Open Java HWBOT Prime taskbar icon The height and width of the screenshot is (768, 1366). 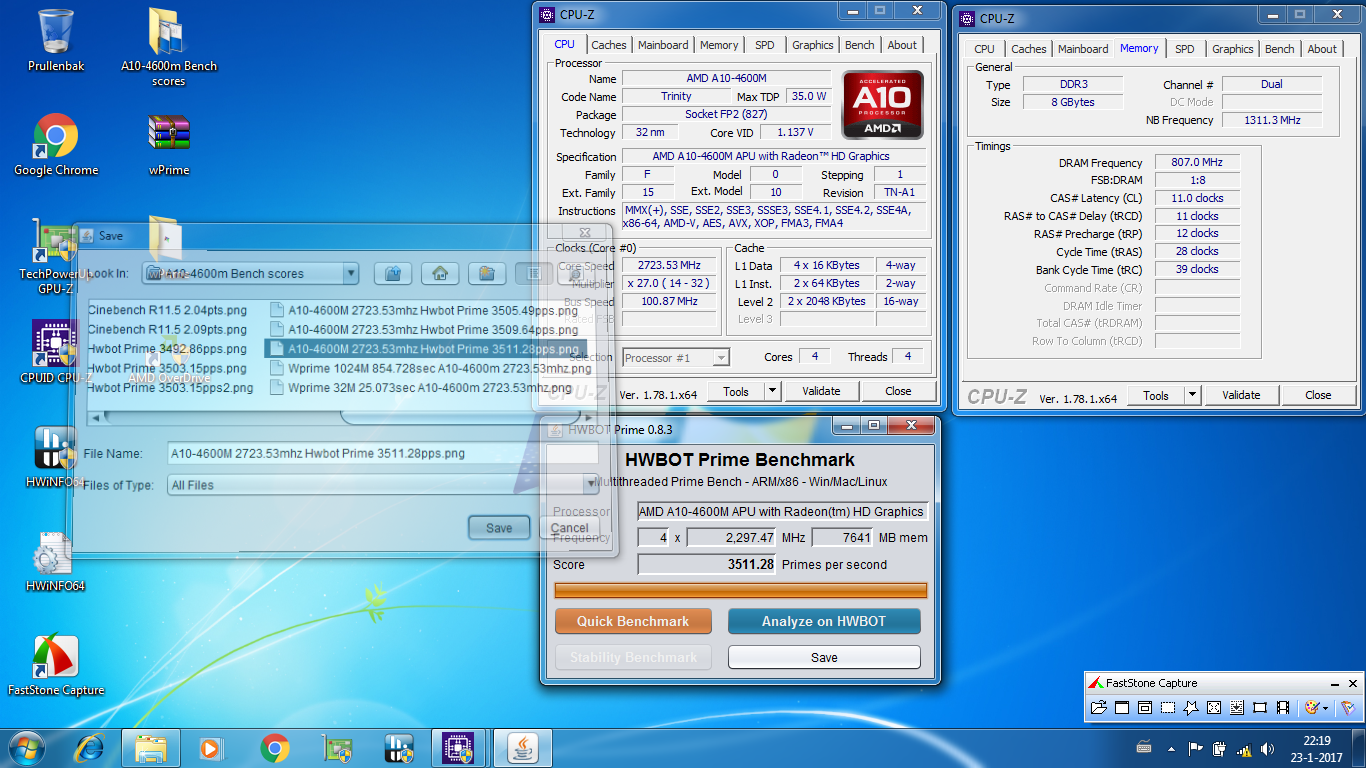pyautogui.click(x=522, y=747)
